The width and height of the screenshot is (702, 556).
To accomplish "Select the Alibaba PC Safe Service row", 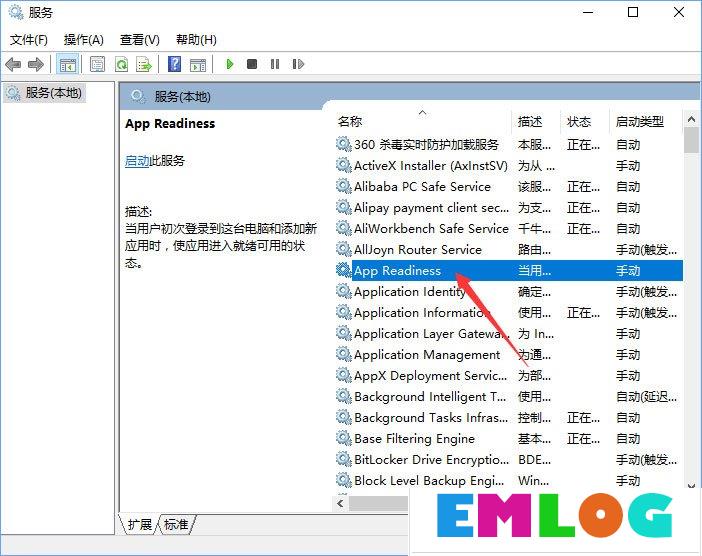I will (509, 187).
